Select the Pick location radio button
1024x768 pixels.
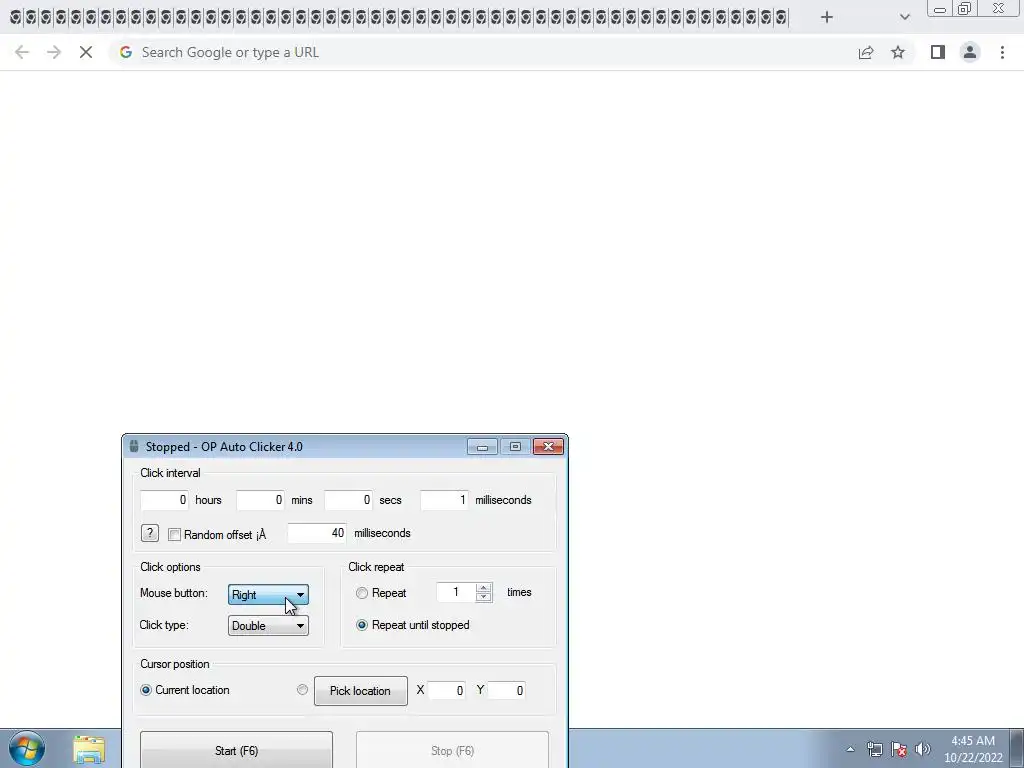pyautogui.click(x=302, y=690)
